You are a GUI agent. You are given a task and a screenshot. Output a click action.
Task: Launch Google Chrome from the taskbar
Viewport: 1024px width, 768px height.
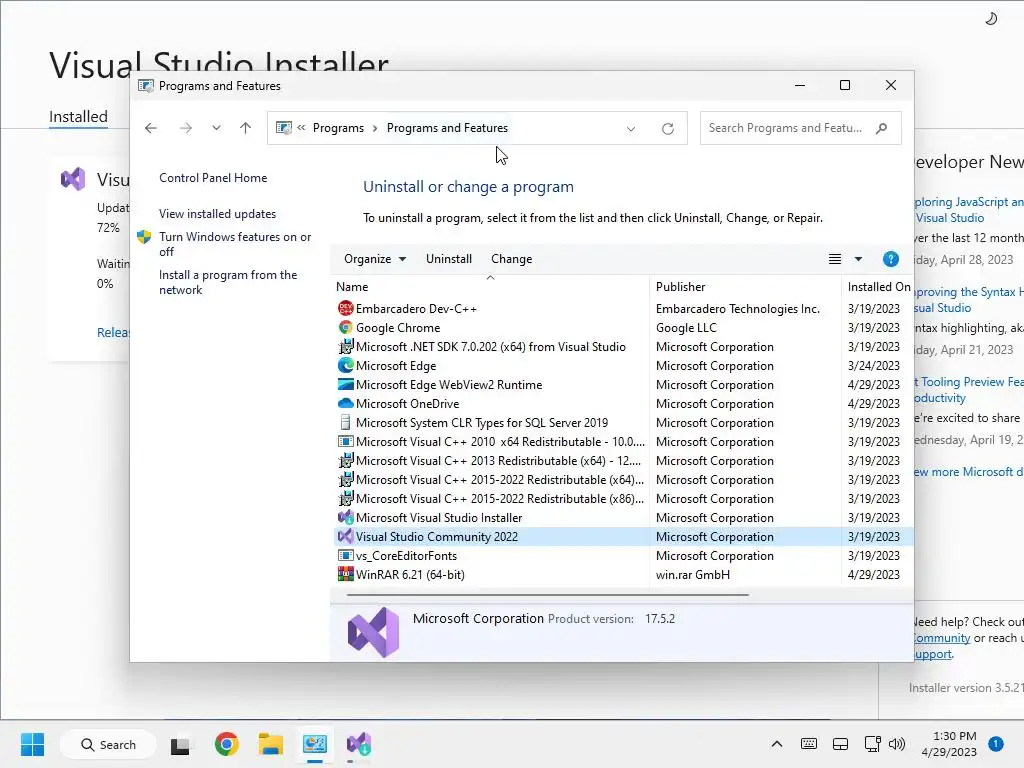point(227,744)
